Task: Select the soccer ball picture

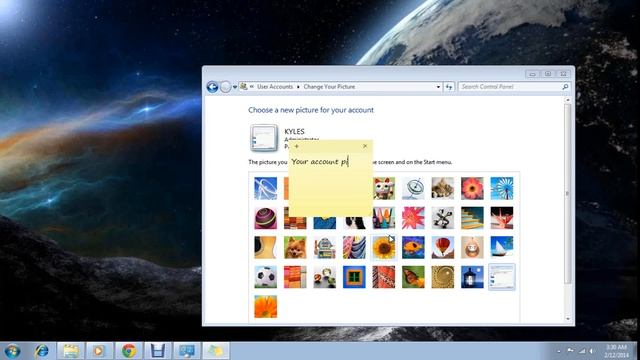Action: 265,277
